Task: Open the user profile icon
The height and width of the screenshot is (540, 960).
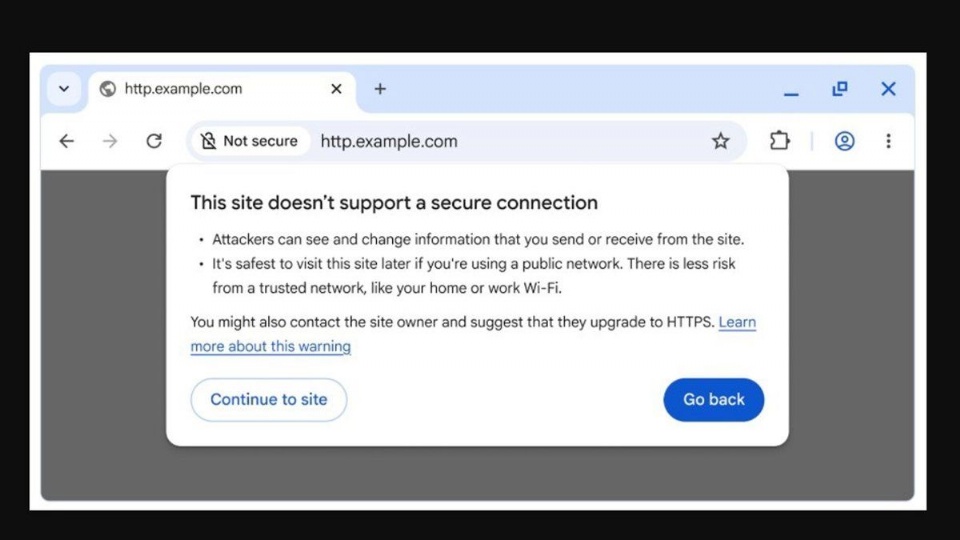Action: [845, 141]
